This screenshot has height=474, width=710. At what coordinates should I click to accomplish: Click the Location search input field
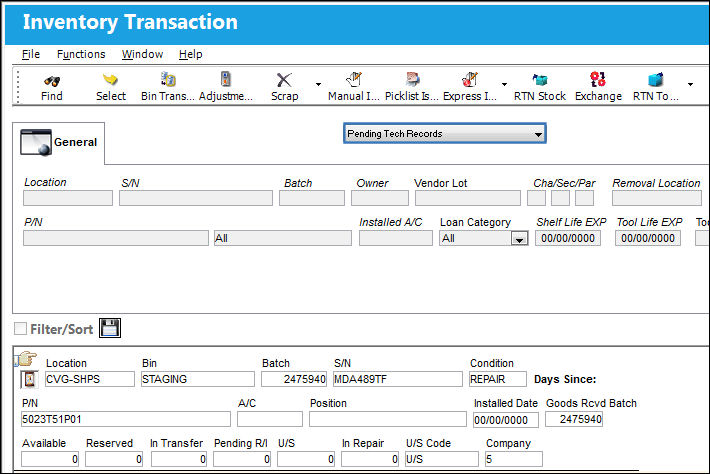click(68, 198)
